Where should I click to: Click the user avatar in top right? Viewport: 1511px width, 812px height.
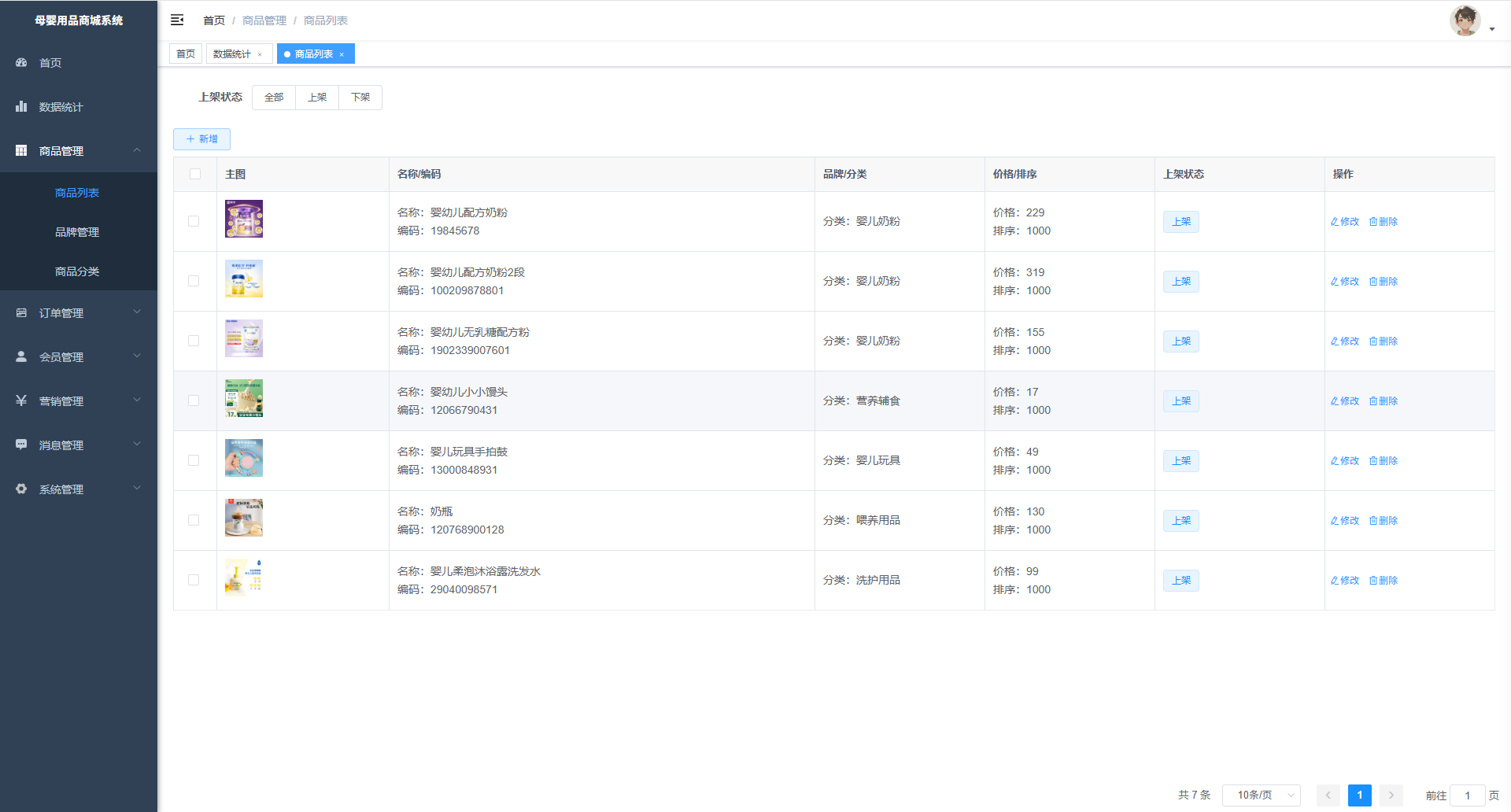[1465, 21]
